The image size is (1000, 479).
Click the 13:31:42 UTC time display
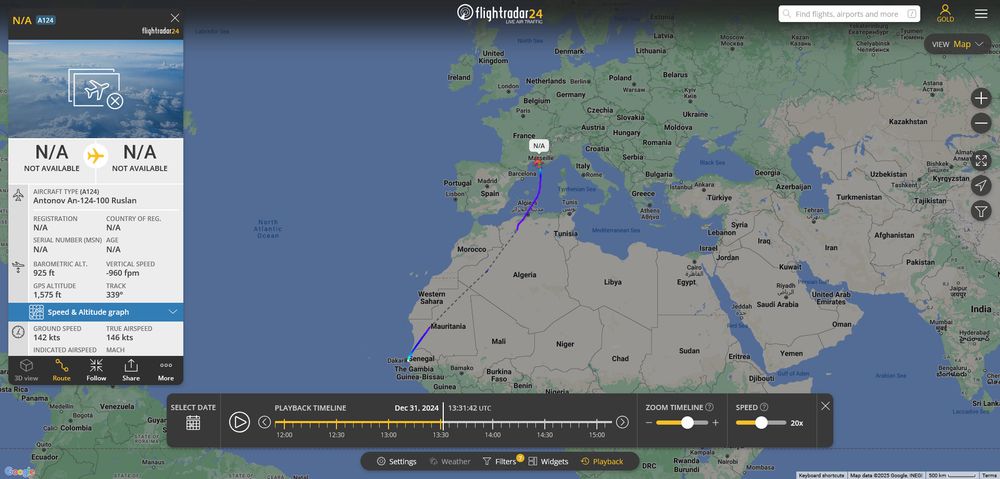[469, 408]
